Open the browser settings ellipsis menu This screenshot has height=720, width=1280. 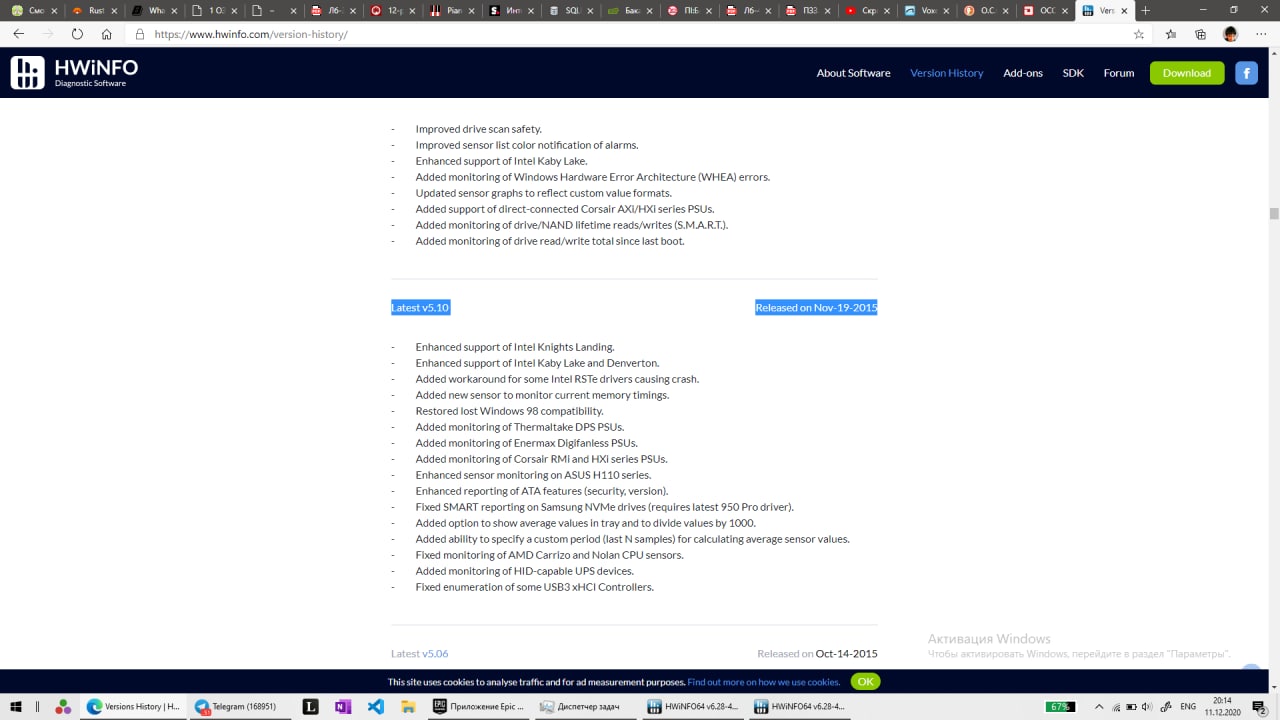click(1260, 34)
